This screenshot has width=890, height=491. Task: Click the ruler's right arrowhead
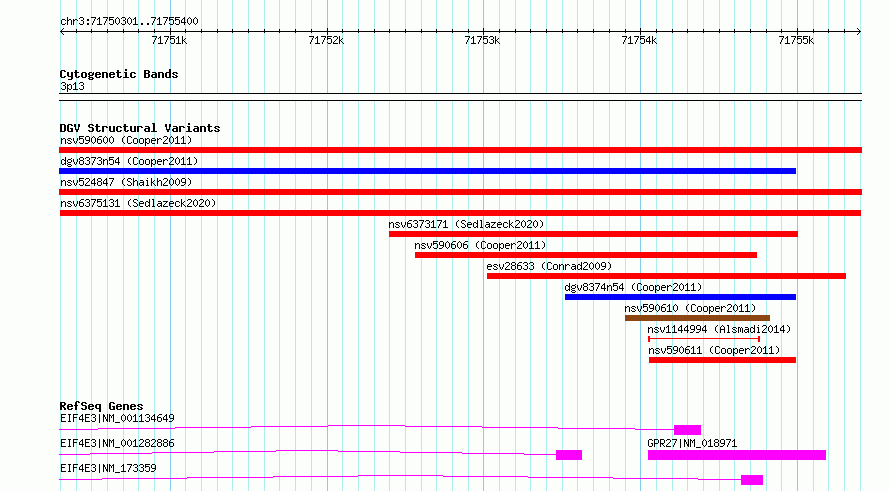tap(859, 32)
